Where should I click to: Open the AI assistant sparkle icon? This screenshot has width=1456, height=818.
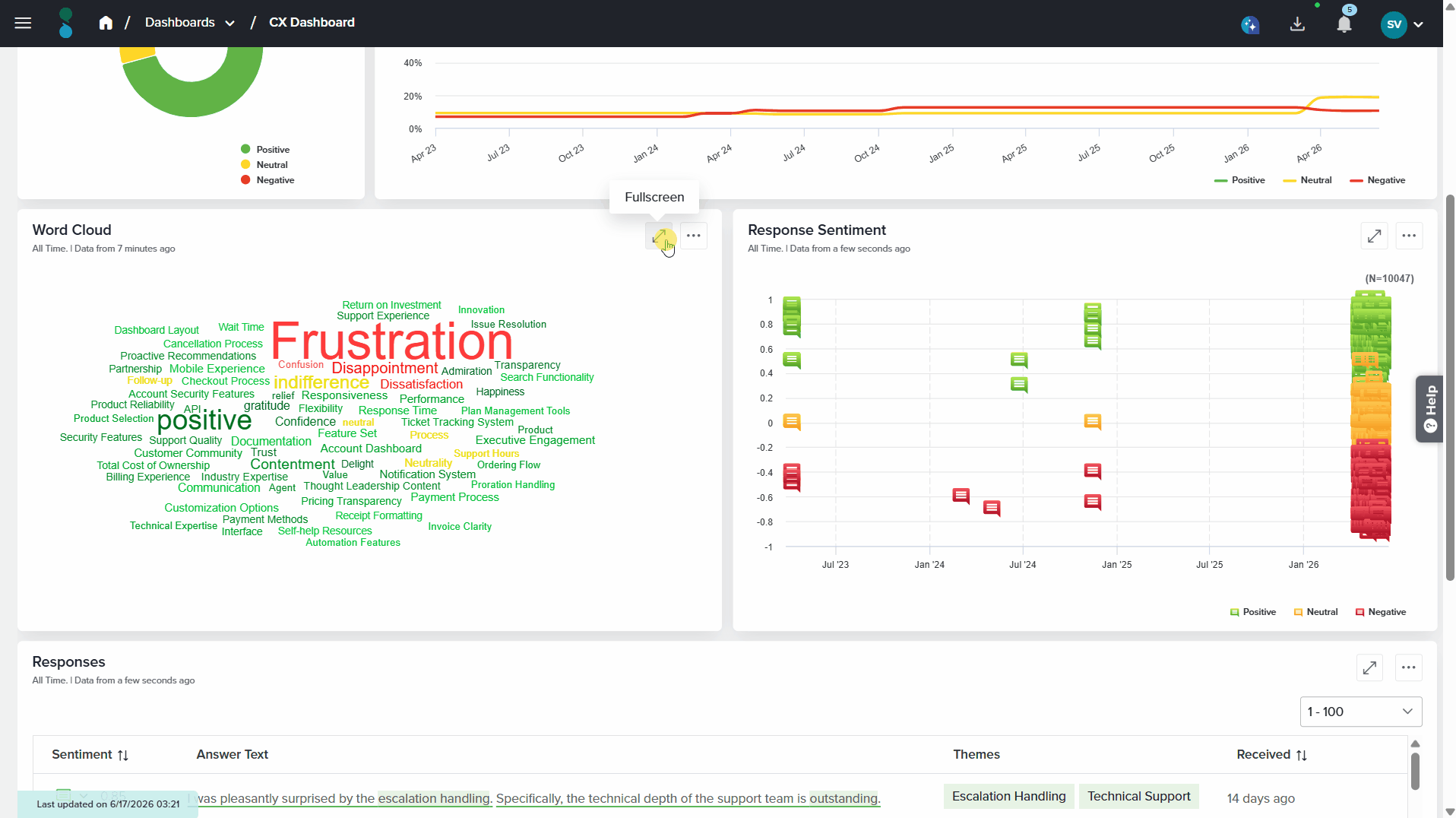1250,24
